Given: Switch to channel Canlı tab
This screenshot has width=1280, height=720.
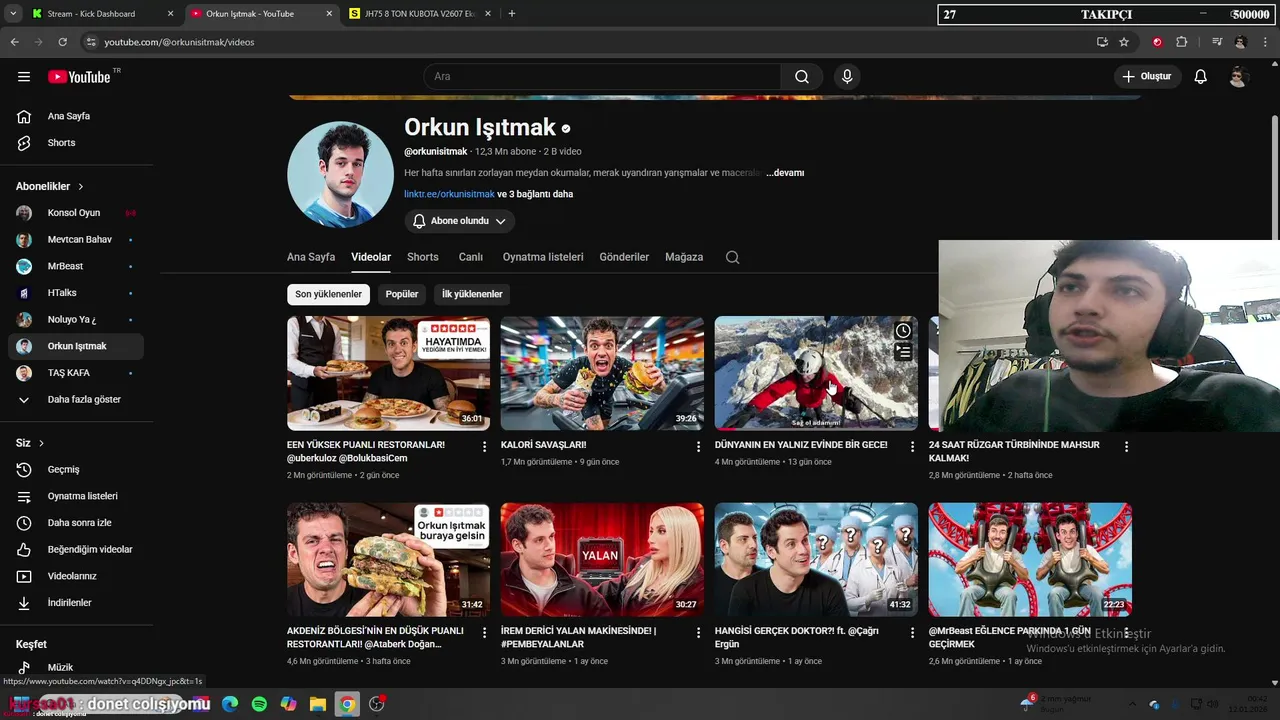Looking at the screenshot, I should (471, 257).
